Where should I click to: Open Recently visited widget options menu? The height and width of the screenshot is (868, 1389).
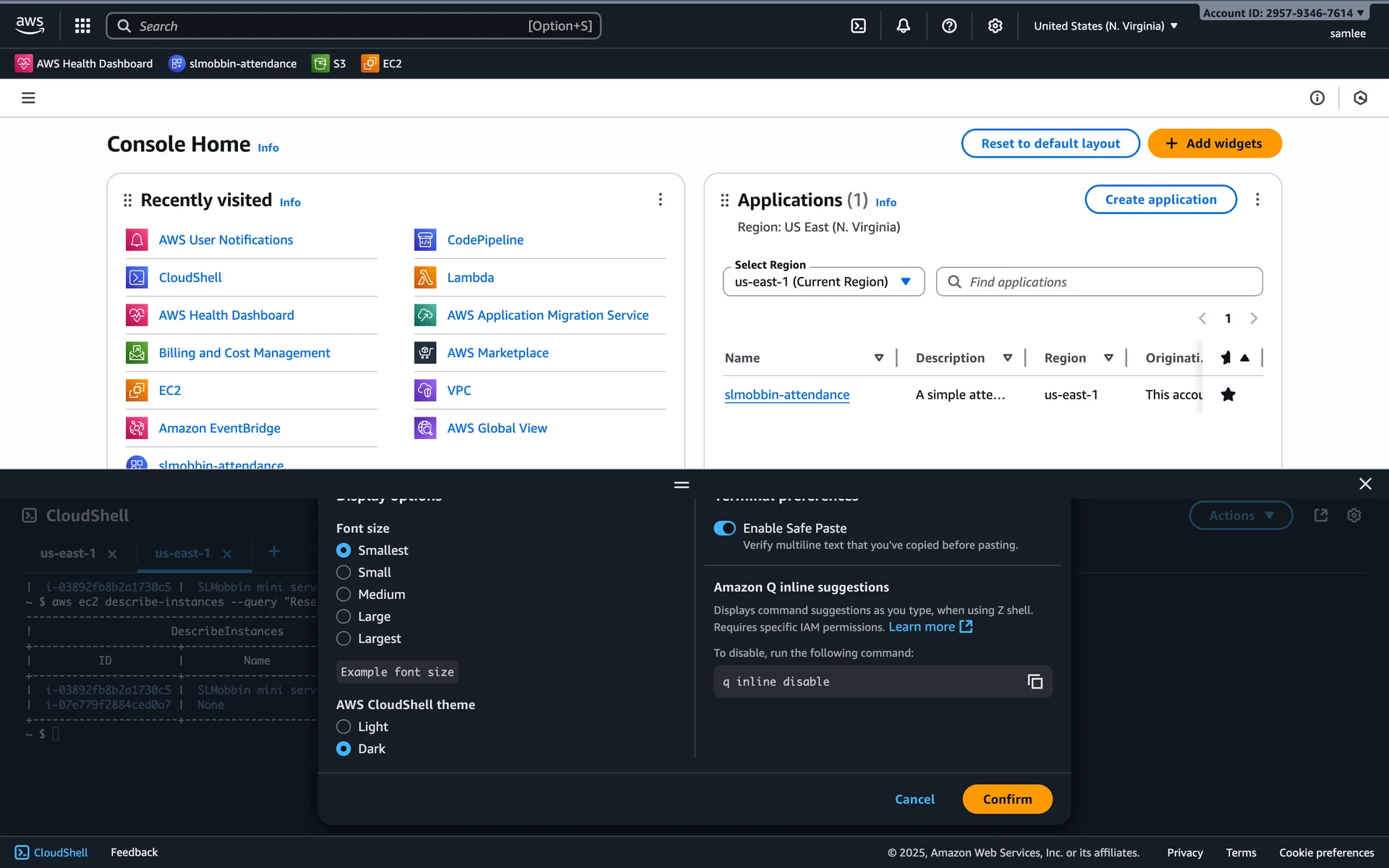[660, 200]
